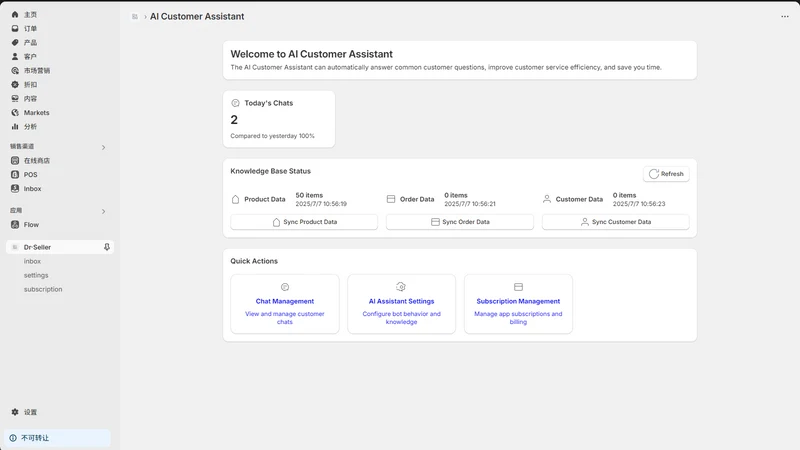Screen dimensions: 800x450
Task: Open the POS channel icon
Action: point(15,174)
